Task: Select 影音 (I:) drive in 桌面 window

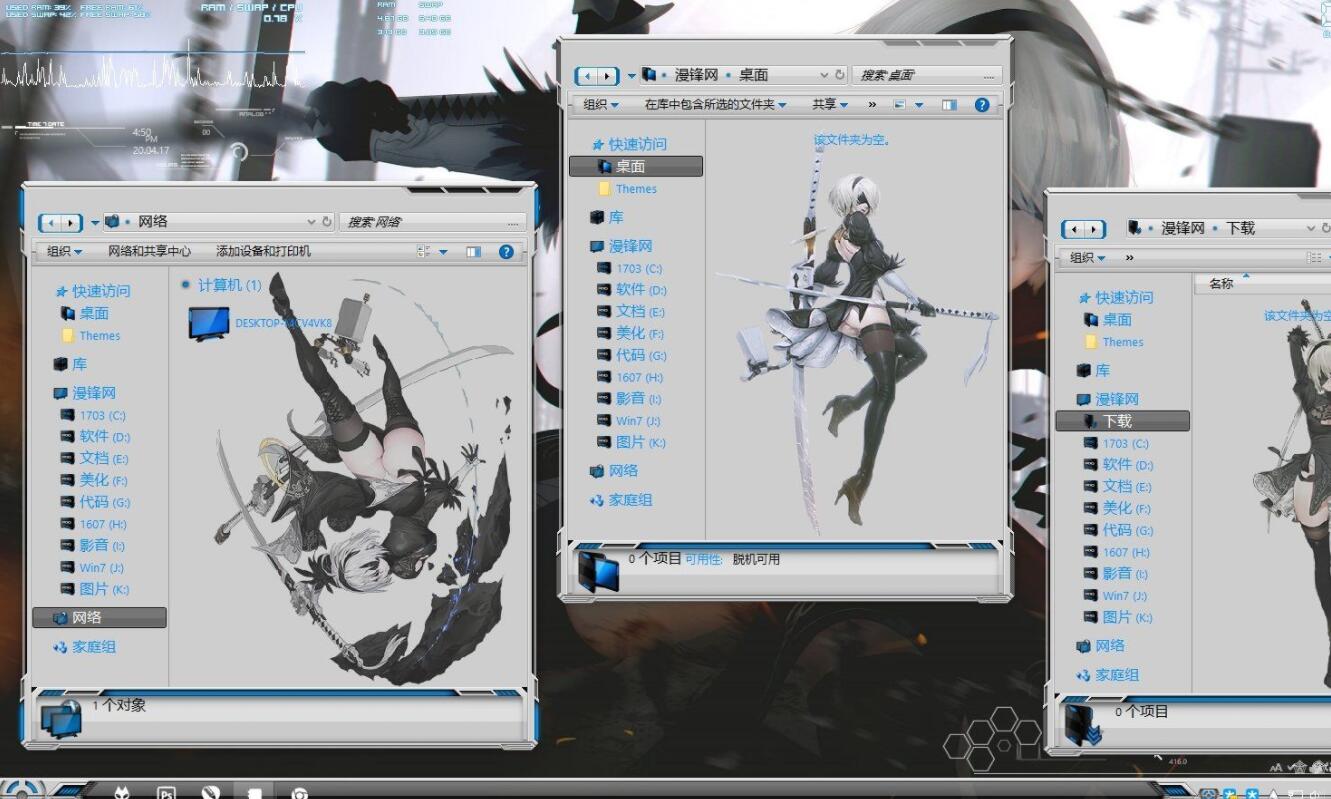Action: 629,399
